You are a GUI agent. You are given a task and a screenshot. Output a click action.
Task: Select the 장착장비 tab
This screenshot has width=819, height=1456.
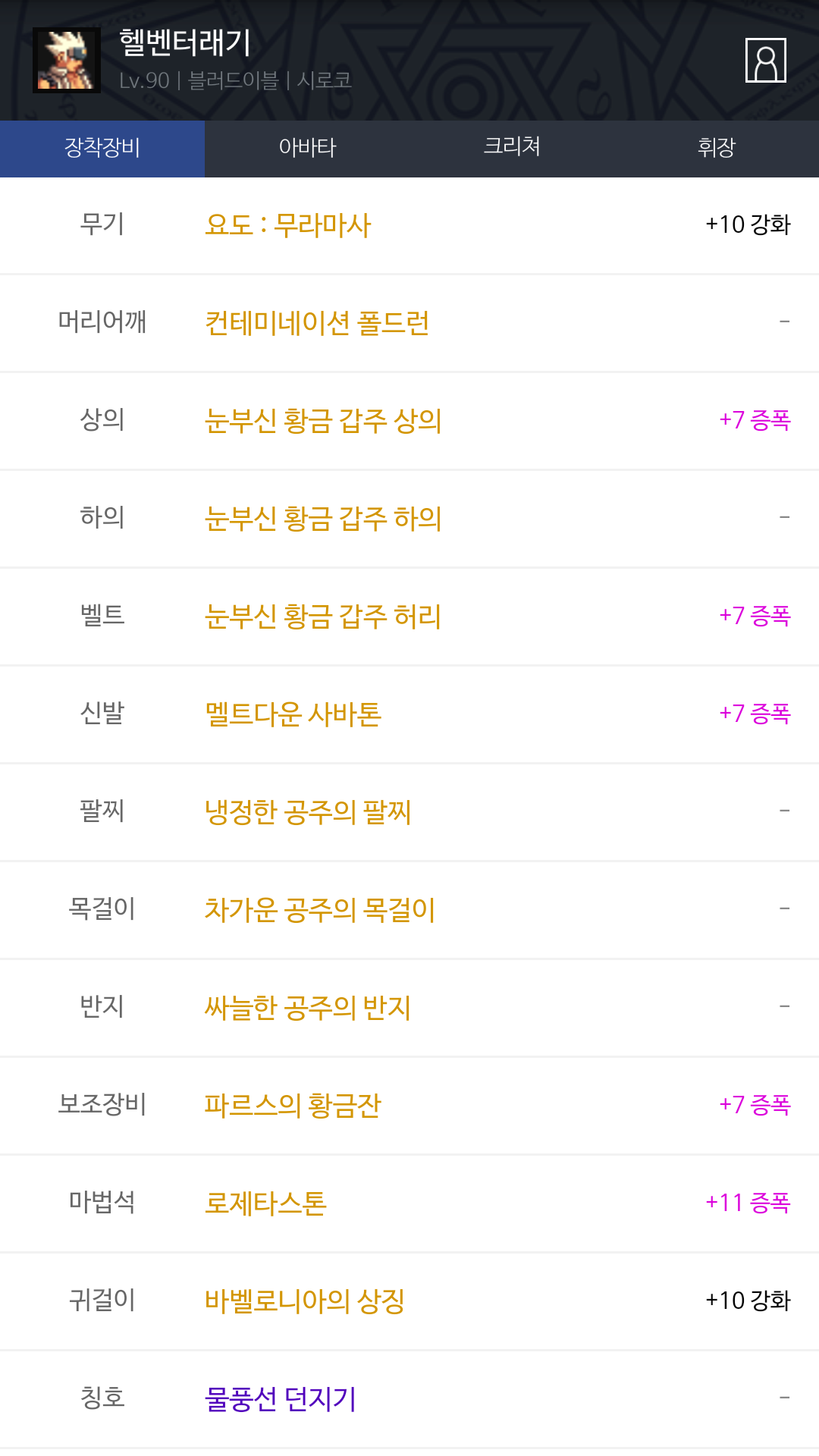(102, 148)
